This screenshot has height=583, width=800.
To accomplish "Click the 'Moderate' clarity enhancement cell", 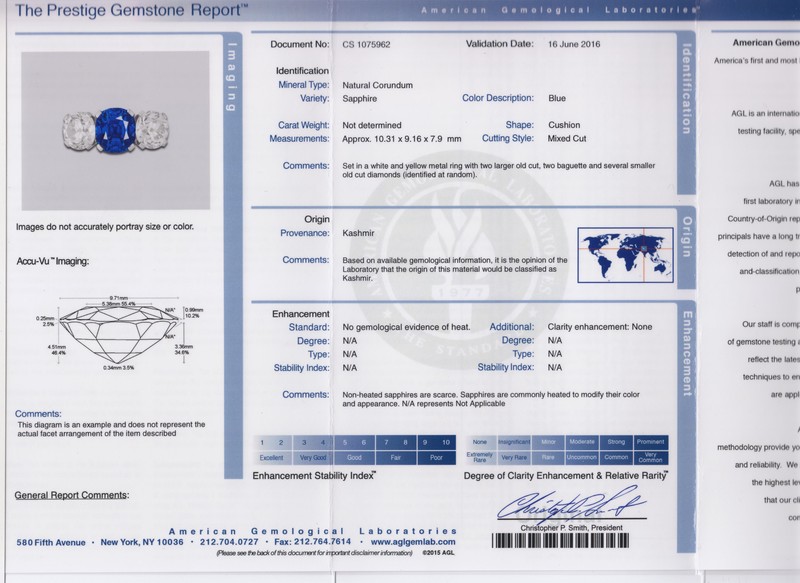I will pyautogui.click(x=582, y=441).
